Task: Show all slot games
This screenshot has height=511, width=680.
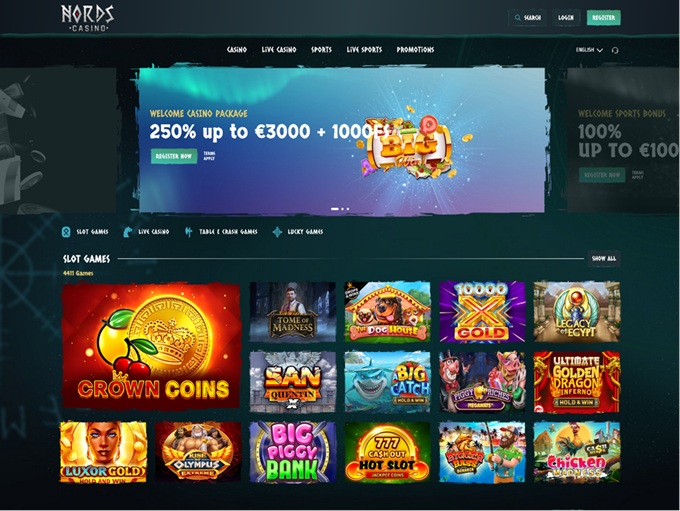Action: coord(604,259)
